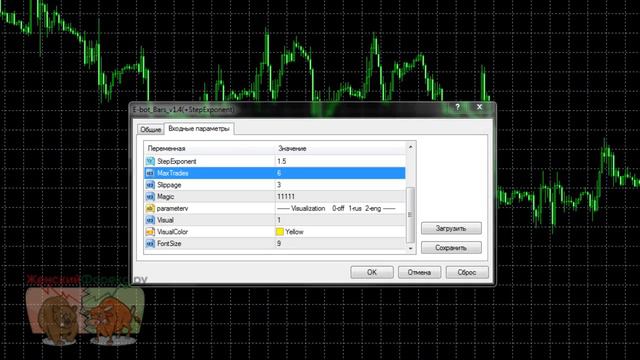Screen dimensions: 640x360
Task: Select the FontSize variable name
Action: pos(169,243)
